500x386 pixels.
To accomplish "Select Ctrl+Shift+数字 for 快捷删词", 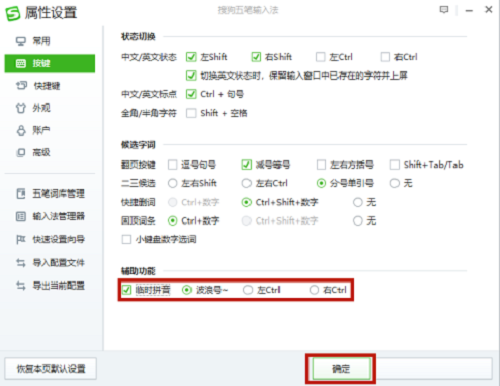I will click(247, 202).
